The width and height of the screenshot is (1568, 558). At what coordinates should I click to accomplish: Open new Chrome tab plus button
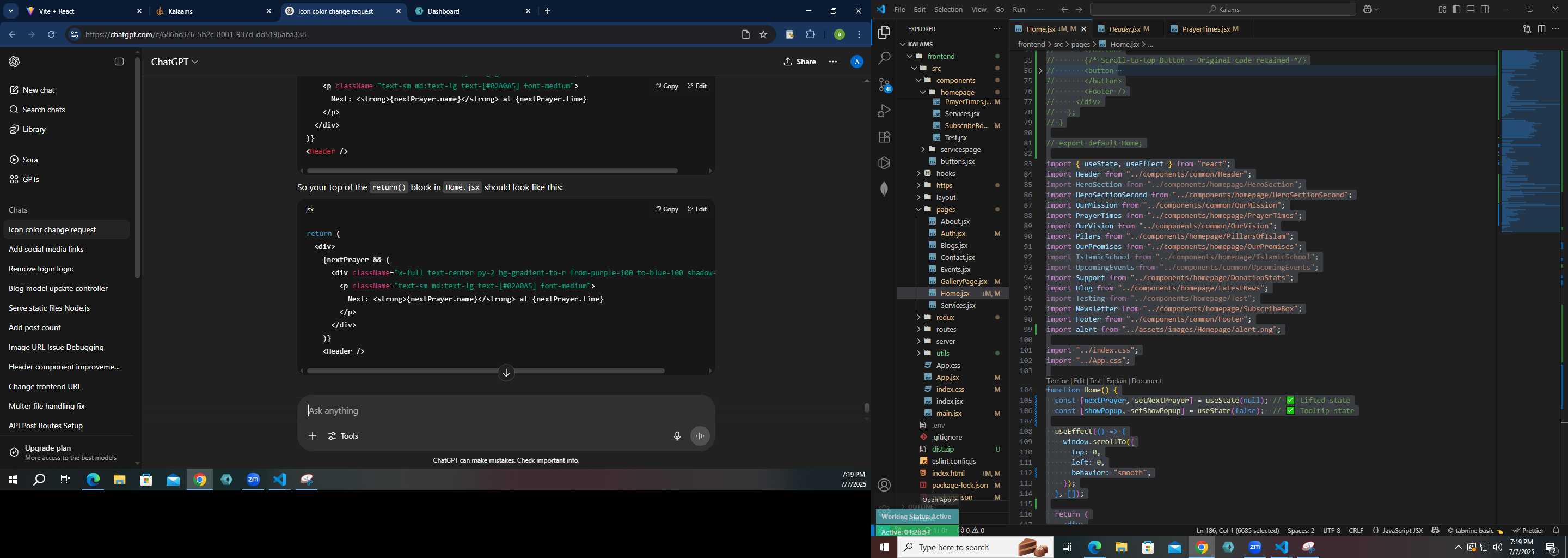pyautogui.click(x=548, y=11)
